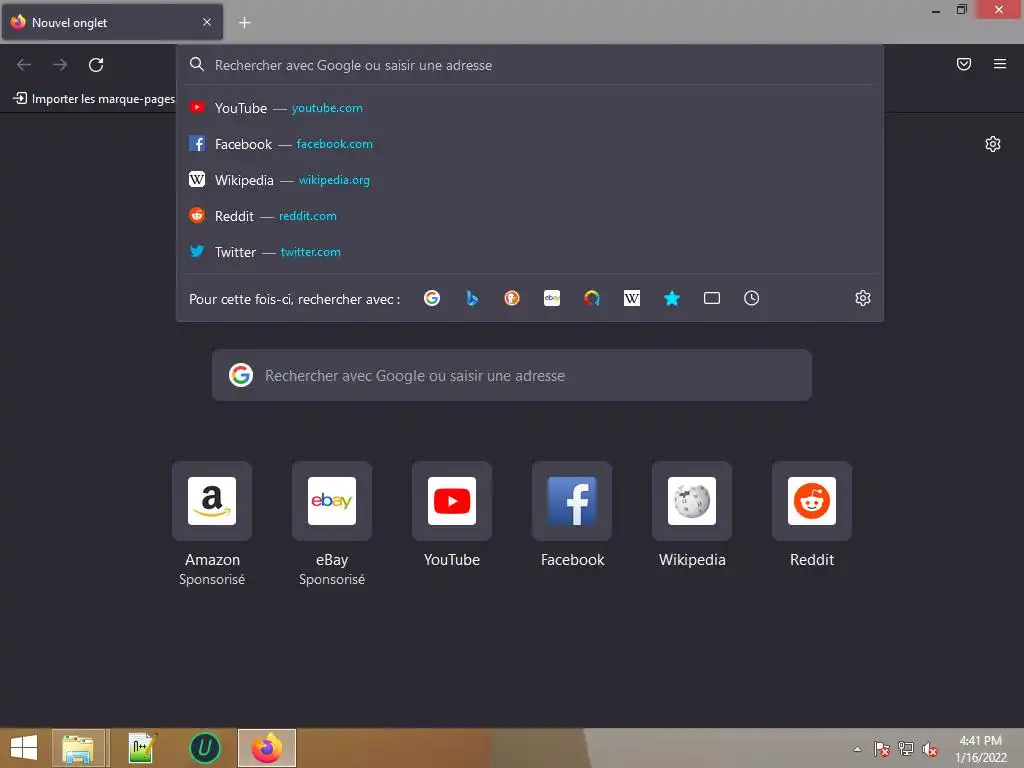Open the taskbar clock showing 4:41 PM
1024x768 pixels.
pyautogui.click(x=980, y=749)
